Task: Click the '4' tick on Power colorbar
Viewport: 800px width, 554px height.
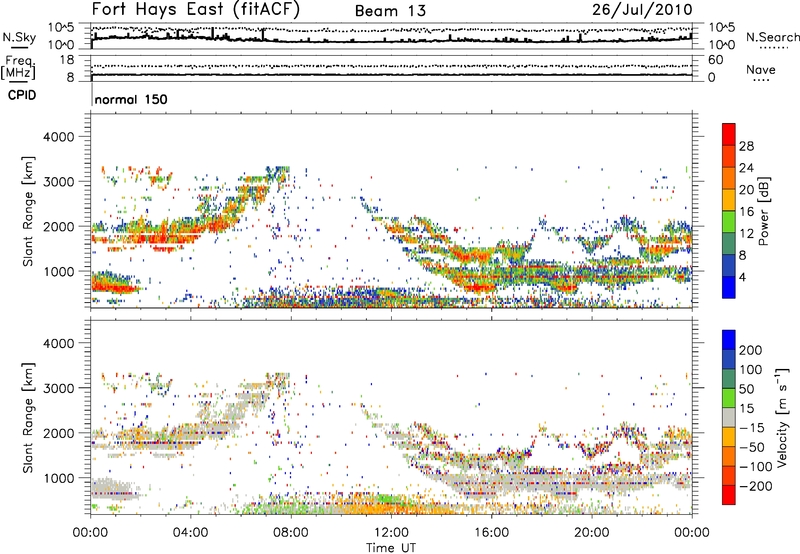Action: pyautogui.click(x=742, y=277)
